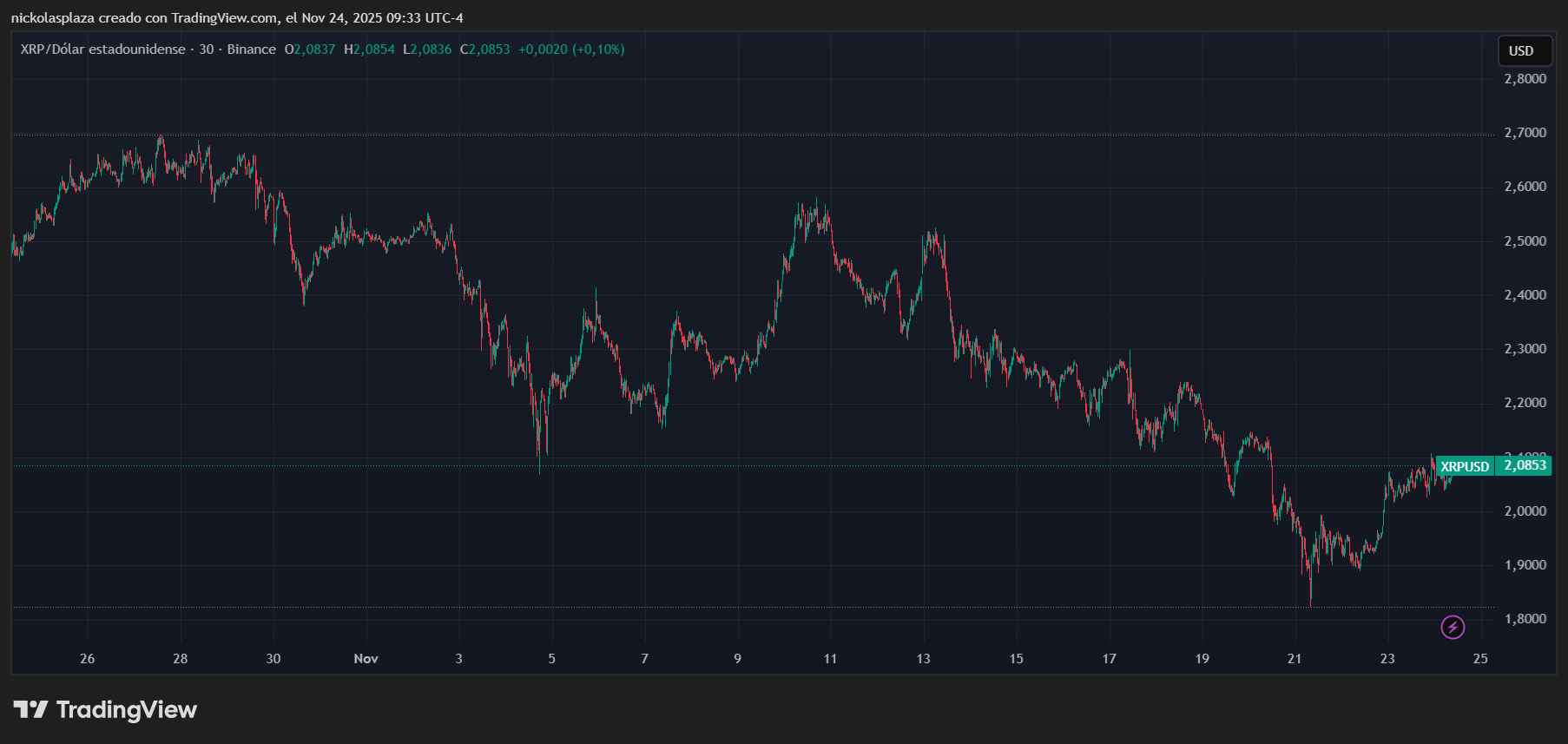
Task: Click the XRP/Dólar estadounidense chart title
Action: [102, 49]
